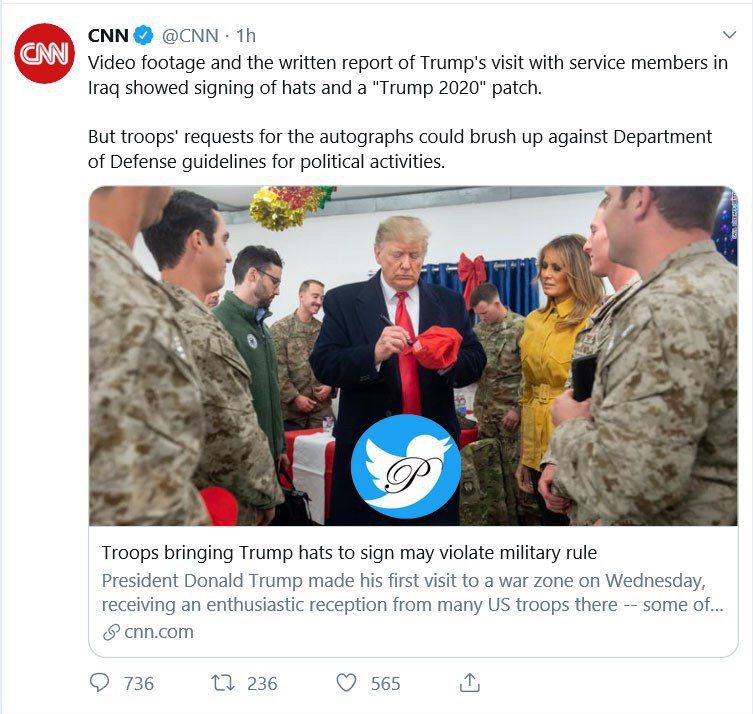
Task: Open the CNN profile avatar
Action: (x=44, y=53)
